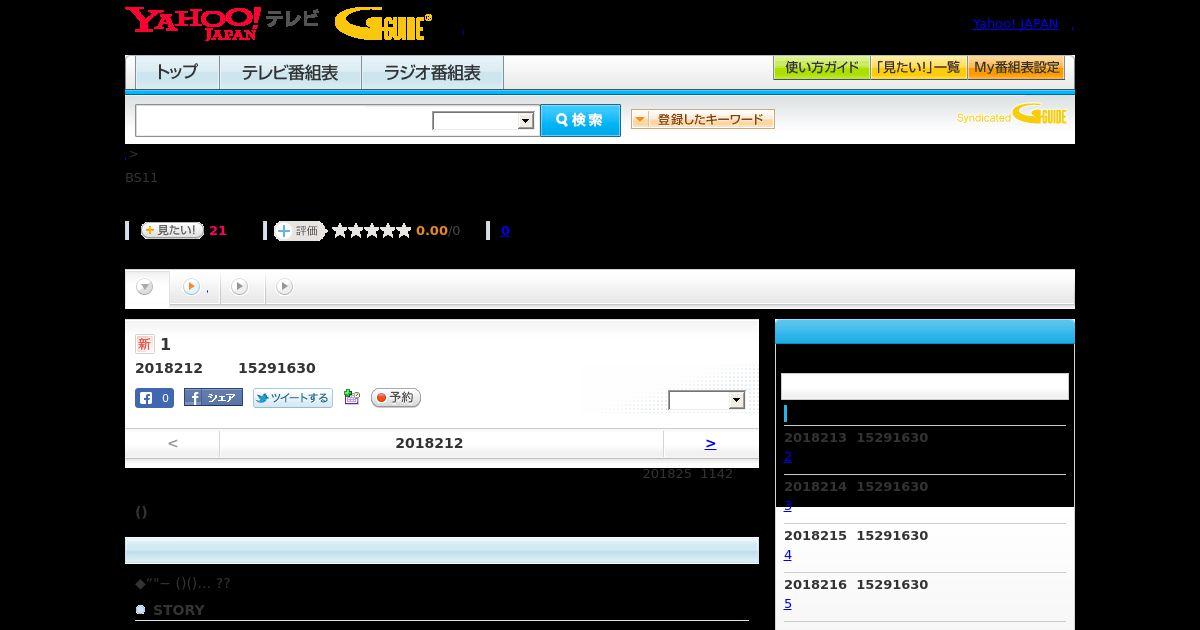Click the previous-date < arrow
The width and height of the screenshot is (1200, 630).
[x=173, y=443]
